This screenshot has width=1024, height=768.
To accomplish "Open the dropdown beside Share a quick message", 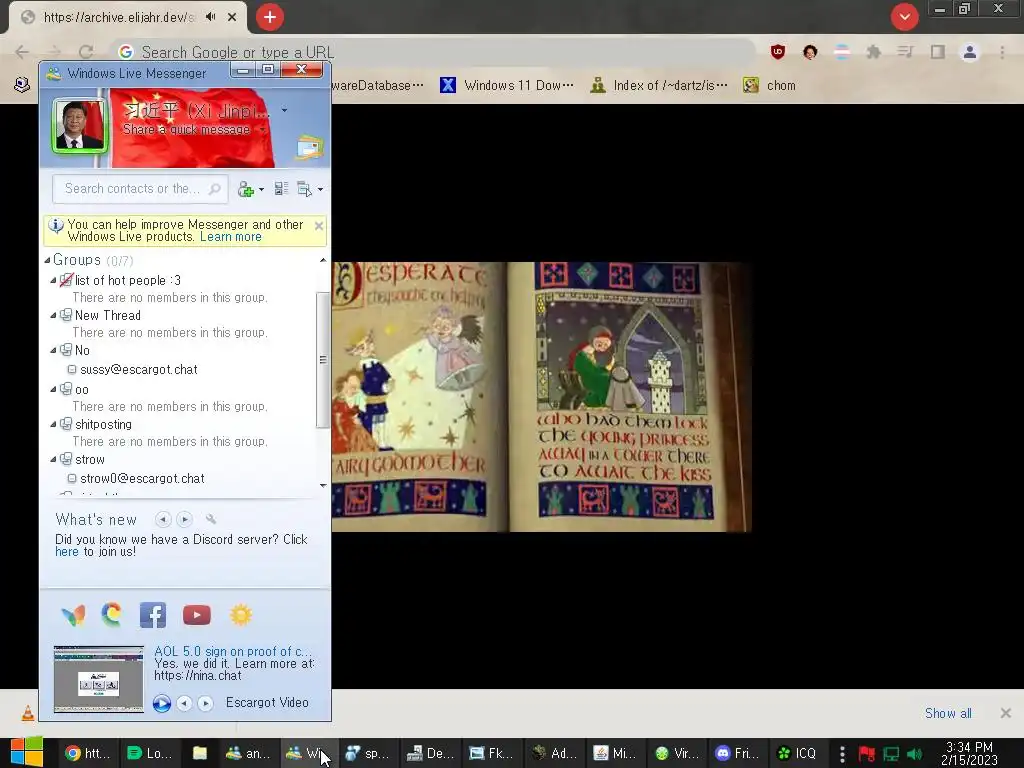I will click(x=262, y=129).
